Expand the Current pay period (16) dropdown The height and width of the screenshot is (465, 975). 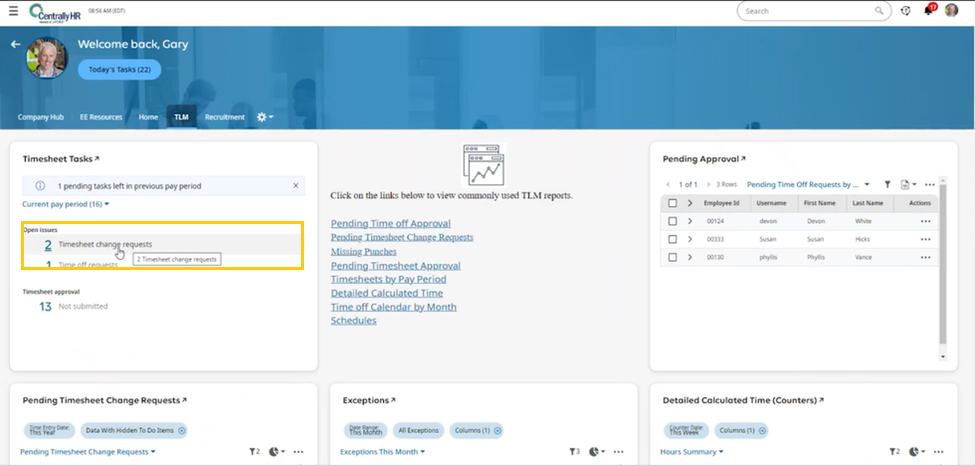pyautogui.click(x=66, y=204)
